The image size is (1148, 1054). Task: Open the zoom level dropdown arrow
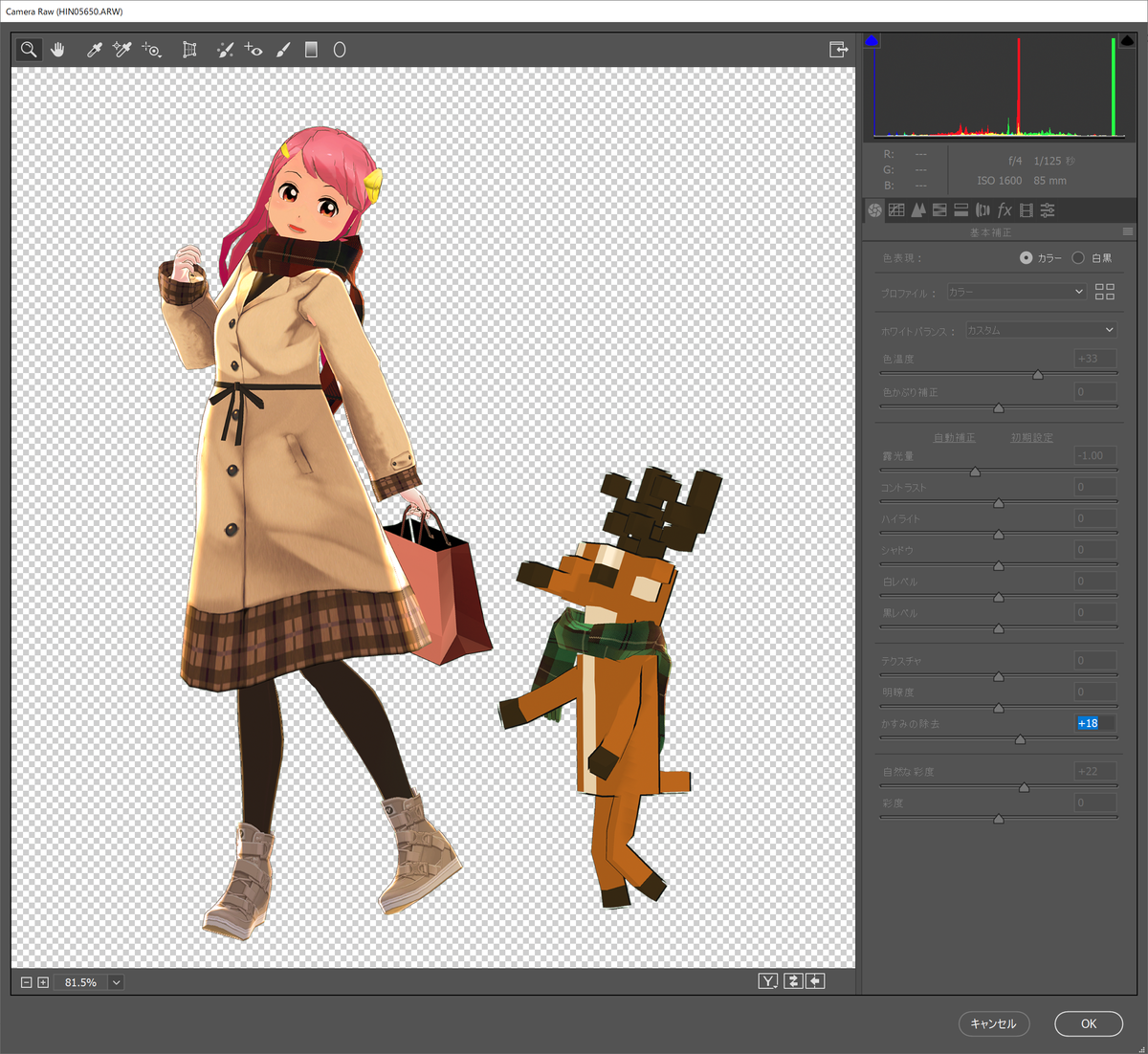coord(116,982)
